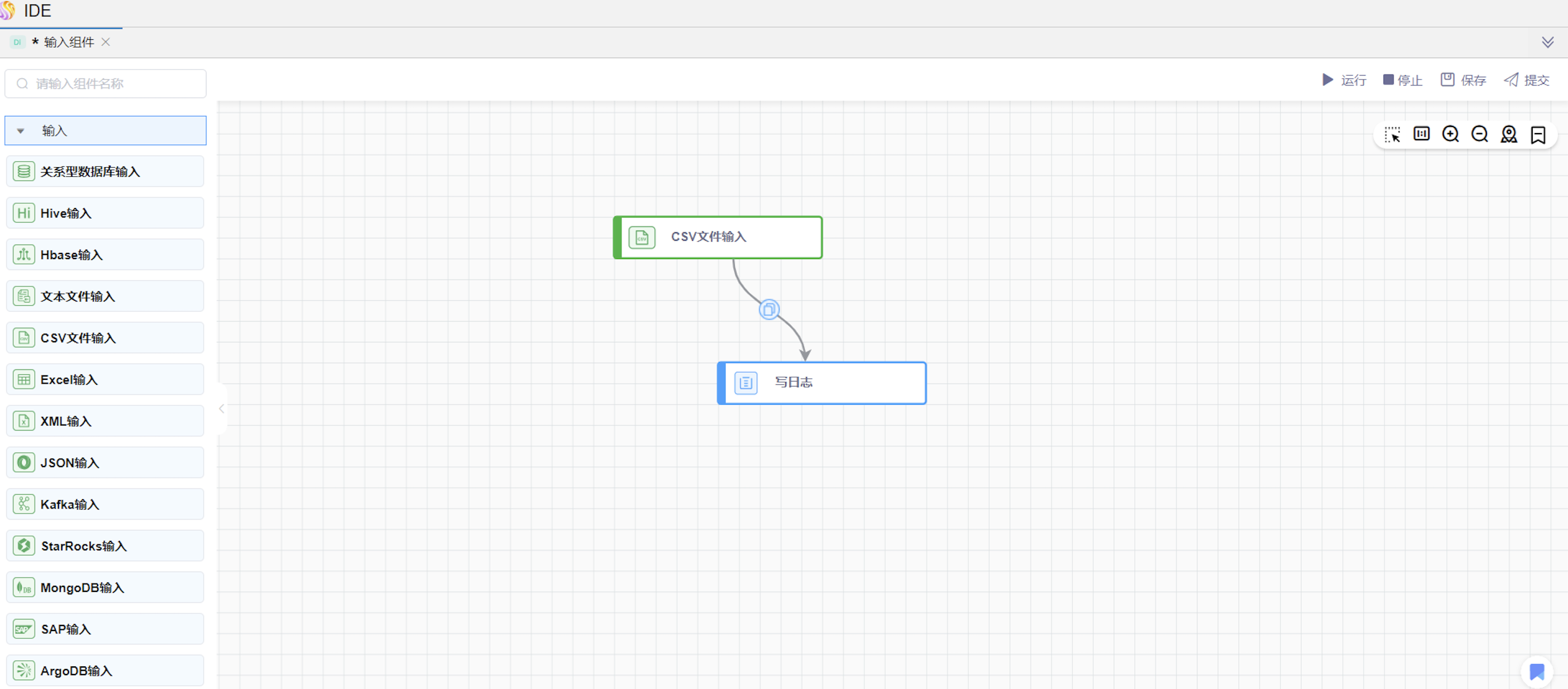The width and height of the screenshot is (1568, 689).
Task: Reset canvas to 1:1 scale
Action: [1421, 134]
